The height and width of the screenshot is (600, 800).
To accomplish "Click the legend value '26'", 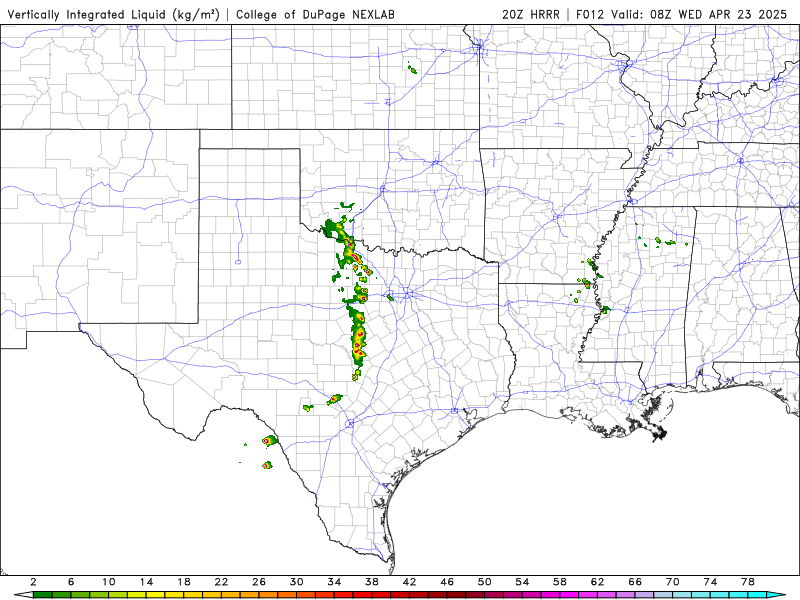I will coord(259,582).
